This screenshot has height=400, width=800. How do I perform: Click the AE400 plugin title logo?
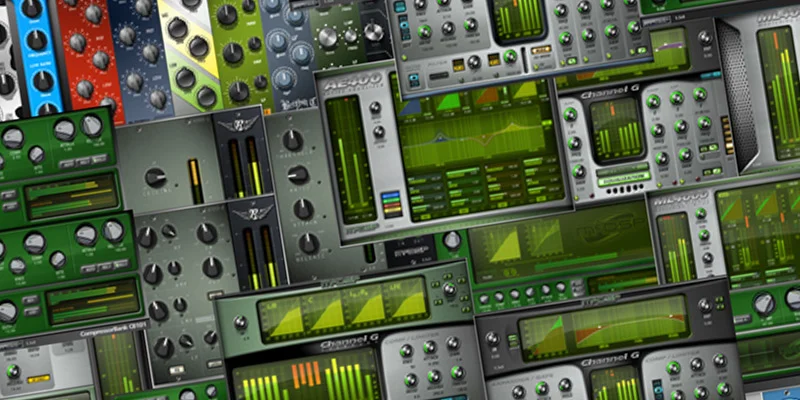352,80
